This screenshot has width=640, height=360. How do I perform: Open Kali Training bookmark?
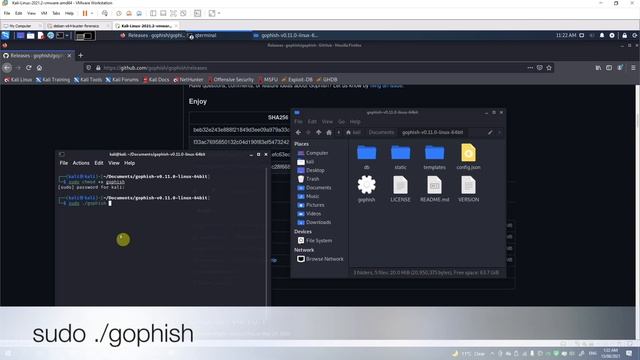(x=53, y=80)
